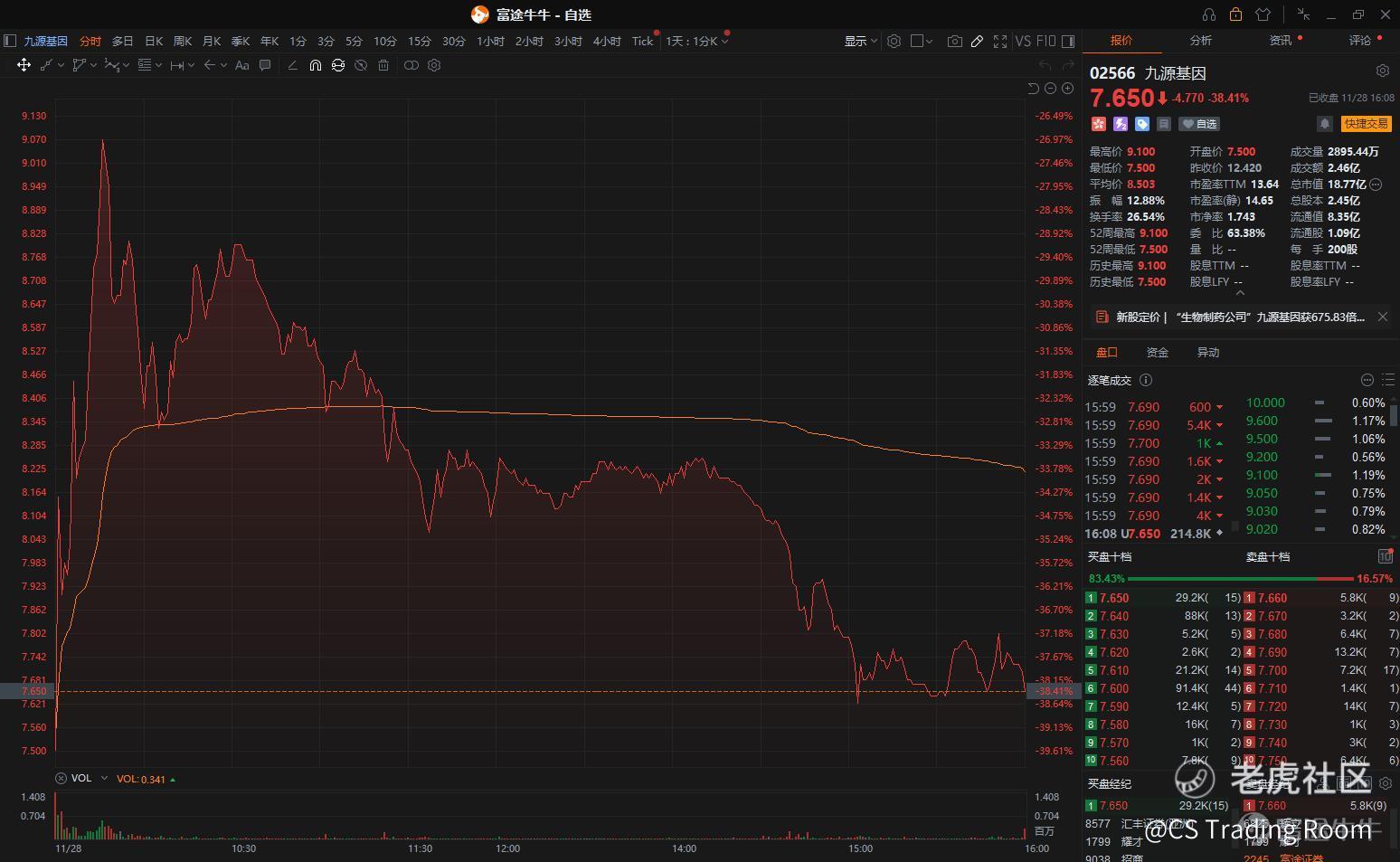1400x862 pixels.
Task: Select the magnet snap drawing tool
Action: pyautogui.click(x=315, y=65)
